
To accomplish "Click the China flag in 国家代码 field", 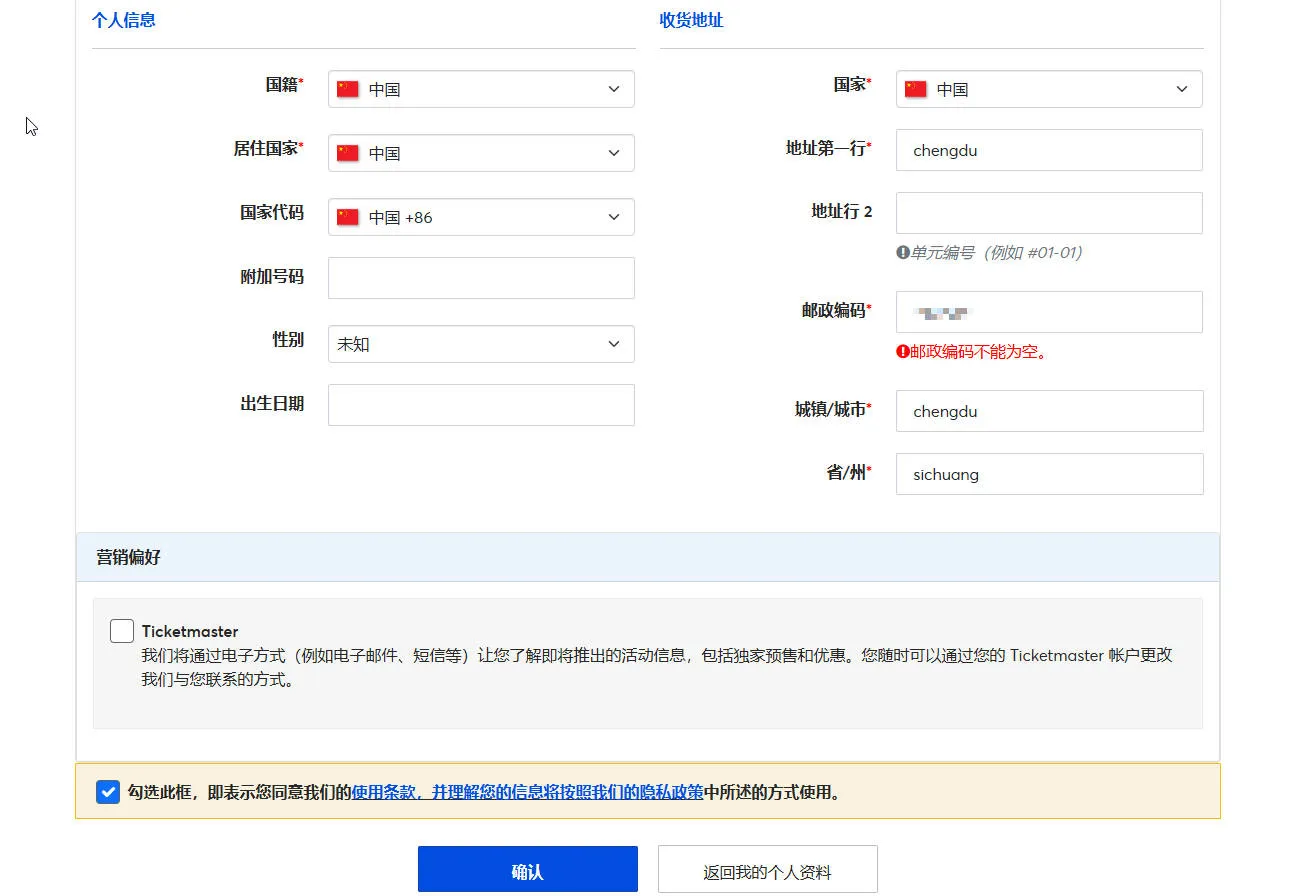I will [347, 217].
